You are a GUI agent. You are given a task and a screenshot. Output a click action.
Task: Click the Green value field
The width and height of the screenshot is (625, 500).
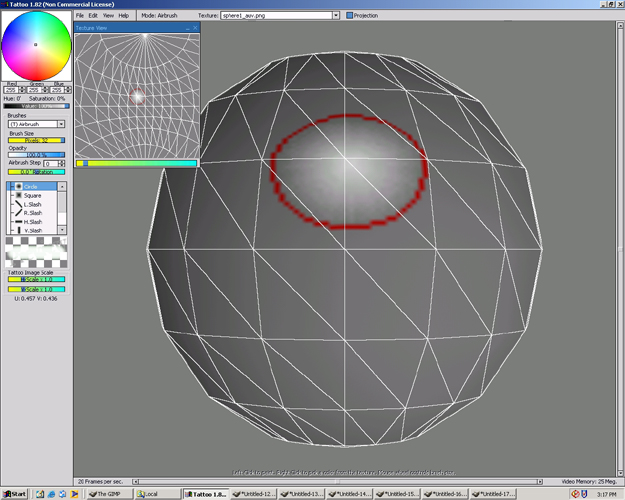[x=33, y=90]
